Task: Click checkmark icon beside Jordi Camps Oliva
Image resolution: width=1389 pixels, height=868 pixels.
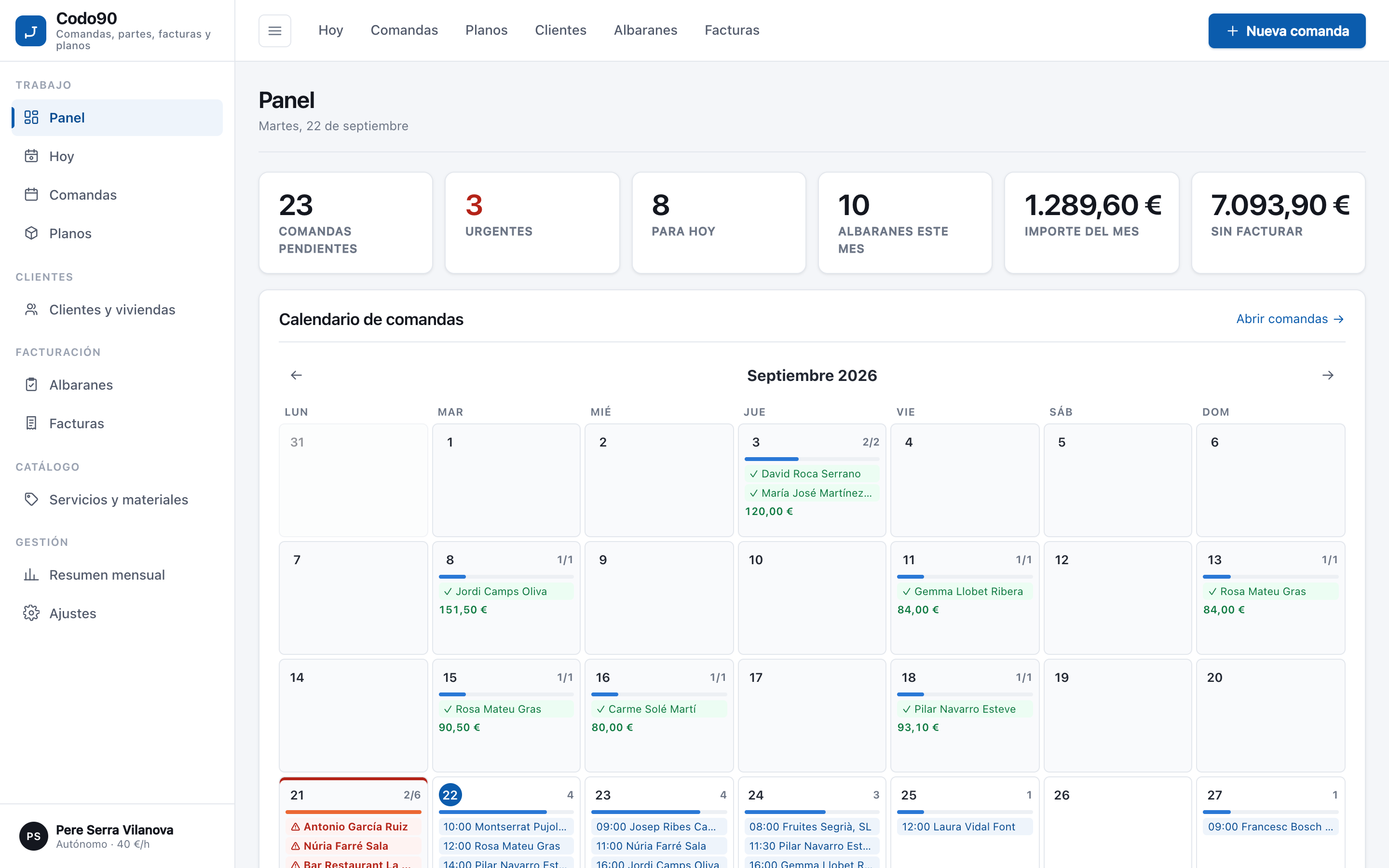Action: point(448,591)
